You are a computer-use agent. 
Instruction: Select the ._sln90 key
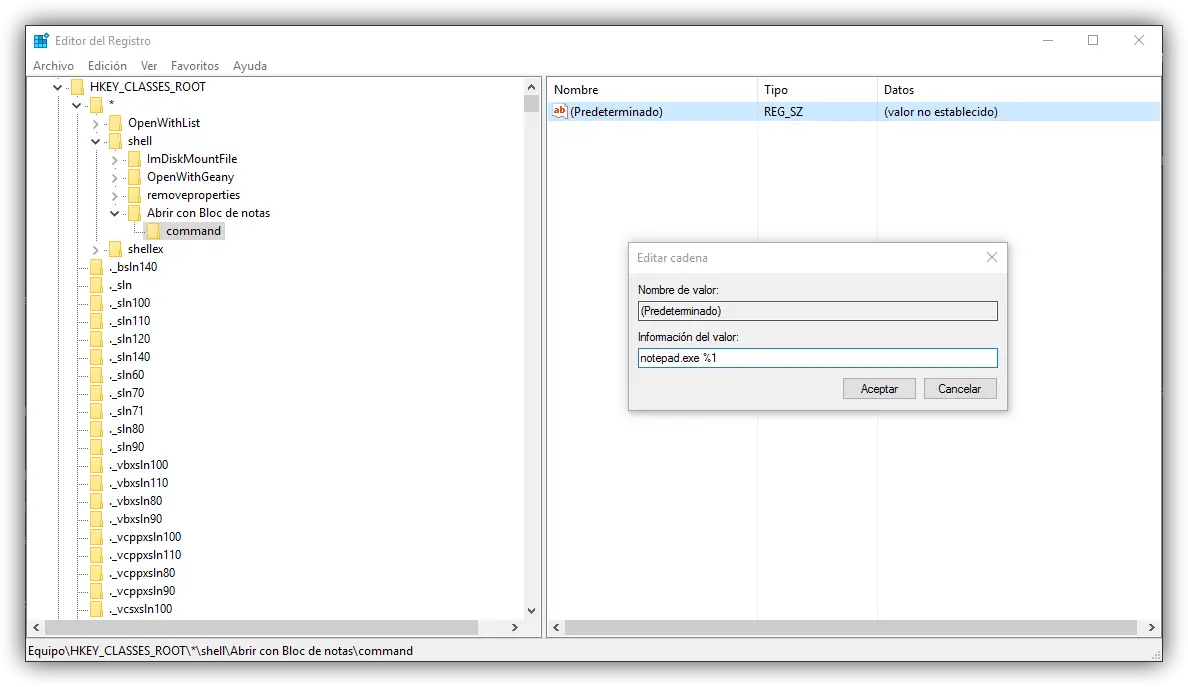127,447
